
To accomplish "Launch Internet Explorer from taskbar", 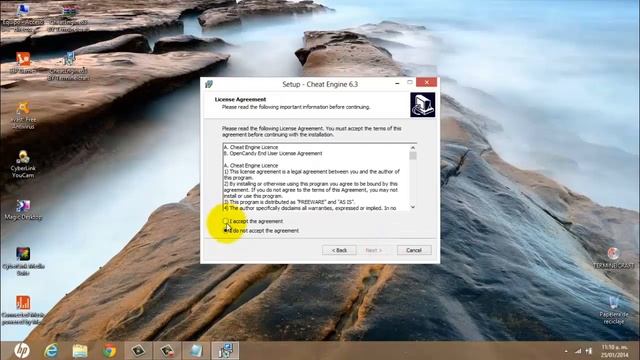I will point(51,351).
